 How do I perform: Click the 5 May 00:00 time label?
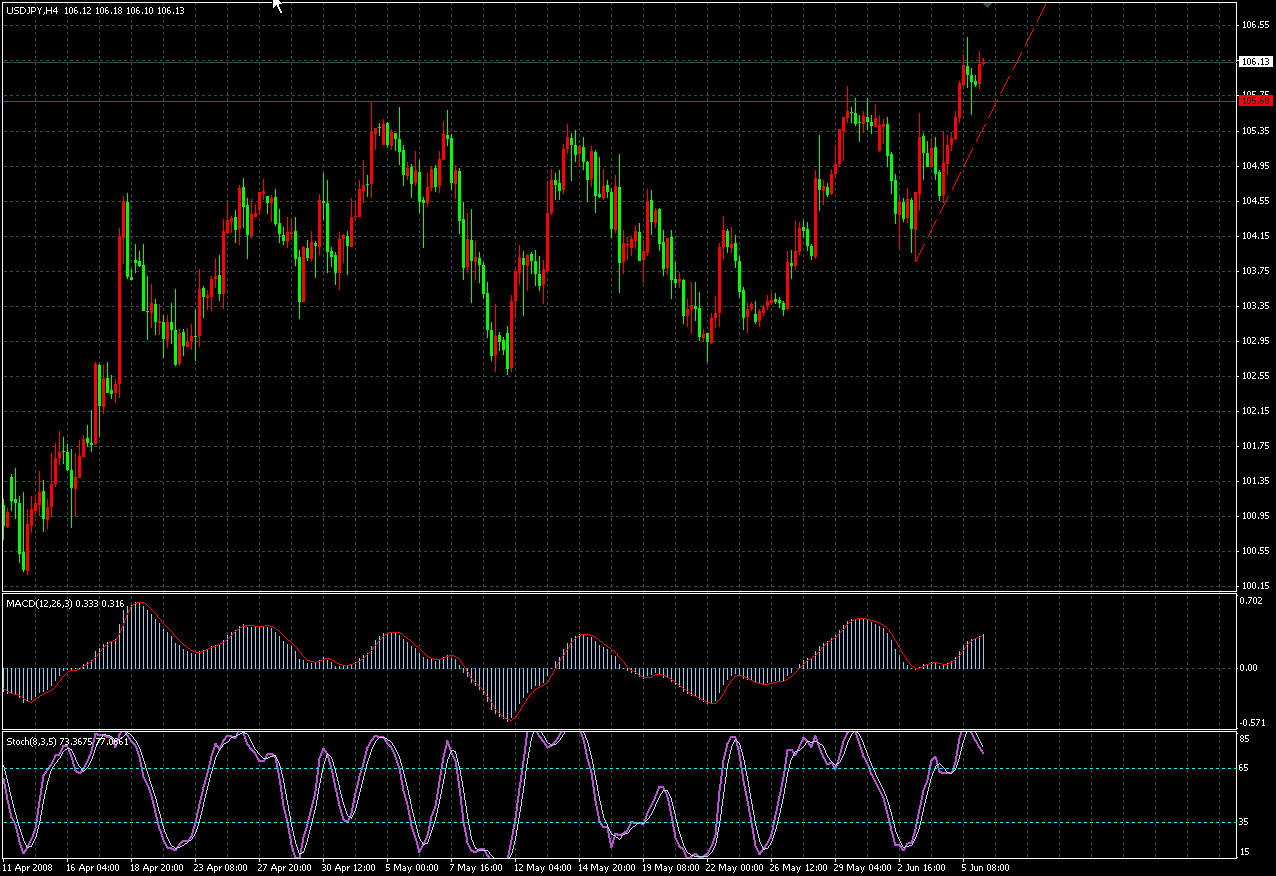[411, 868]
